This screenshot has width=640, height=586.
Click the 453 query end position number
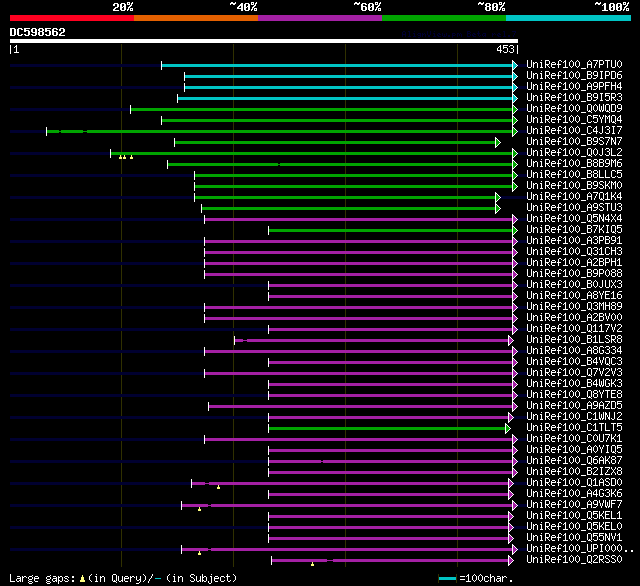pyautogui.click(x=505, y=49)
